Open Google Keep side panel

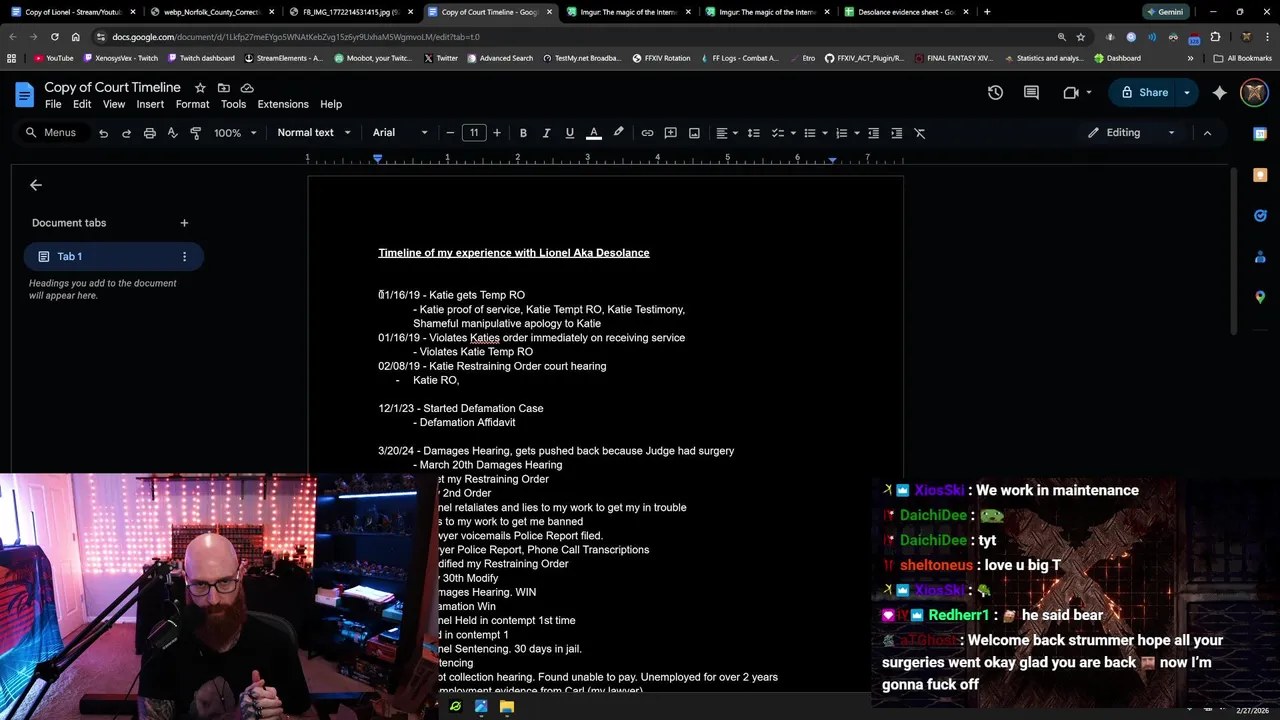pyautogui.click(x=1260, y=175)
